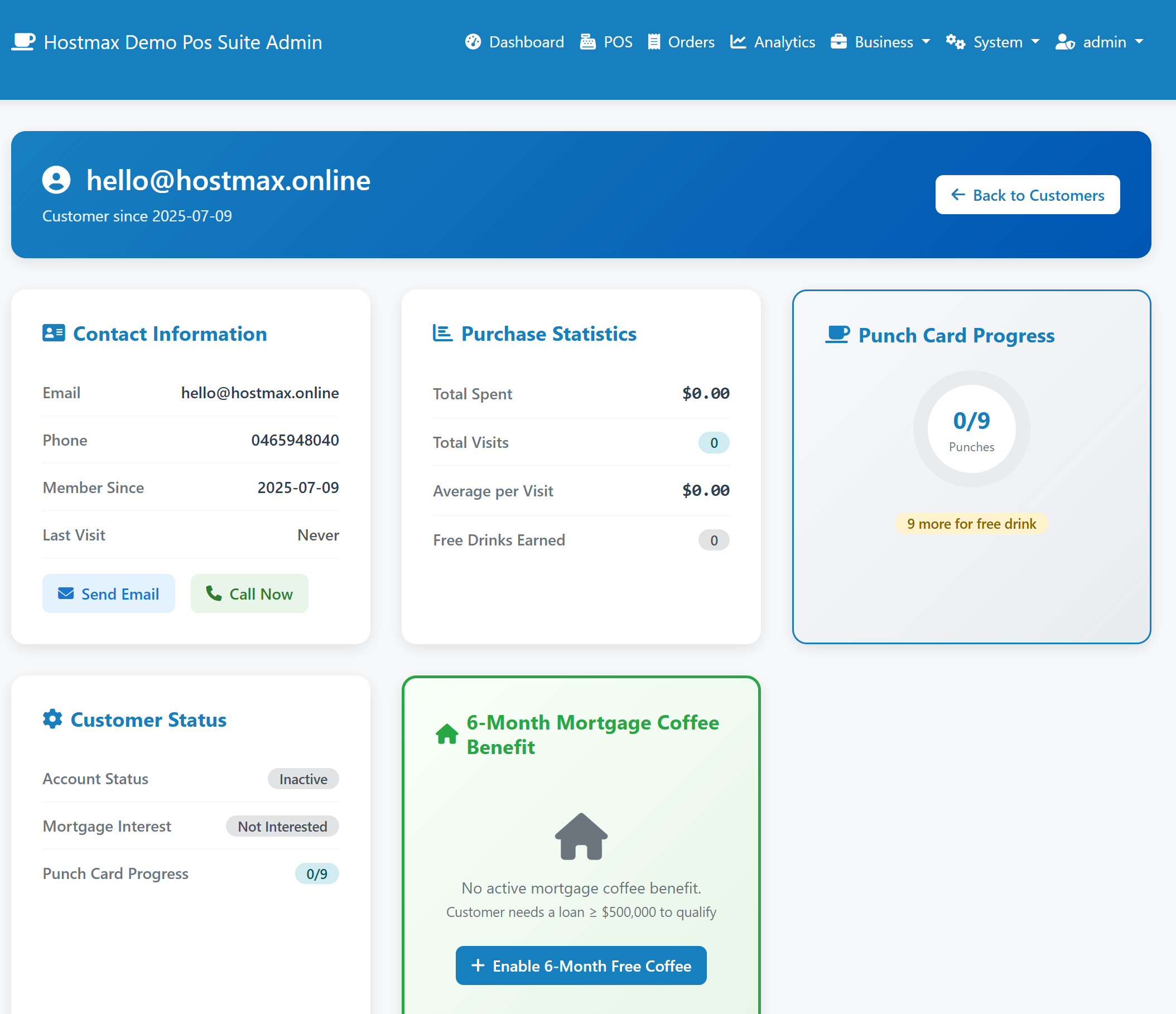Go to the Dashboard page
The height and width of the screenshot is (1014, 1176).
coord(514,42)
